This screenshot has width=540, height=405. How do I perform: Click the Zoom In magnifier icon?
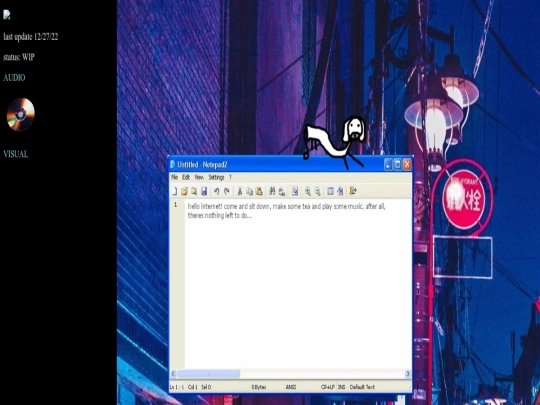[x=308, y=191]
